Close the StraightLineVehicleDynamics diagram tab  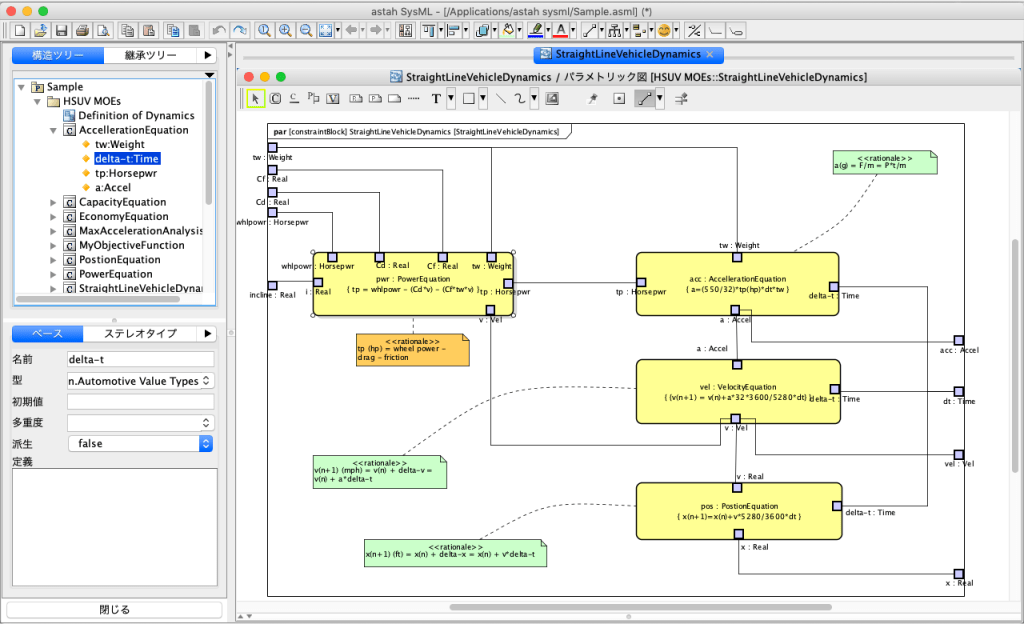[x=710, y=54]
